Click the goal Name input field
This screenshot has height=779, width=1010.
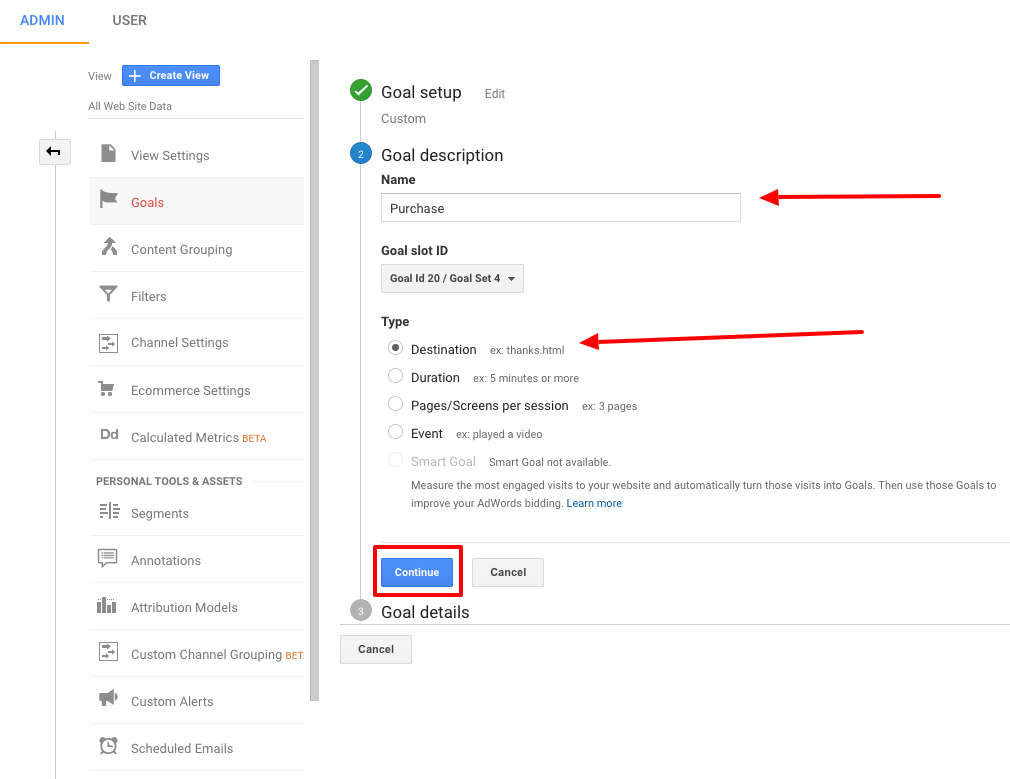(560, 207)
